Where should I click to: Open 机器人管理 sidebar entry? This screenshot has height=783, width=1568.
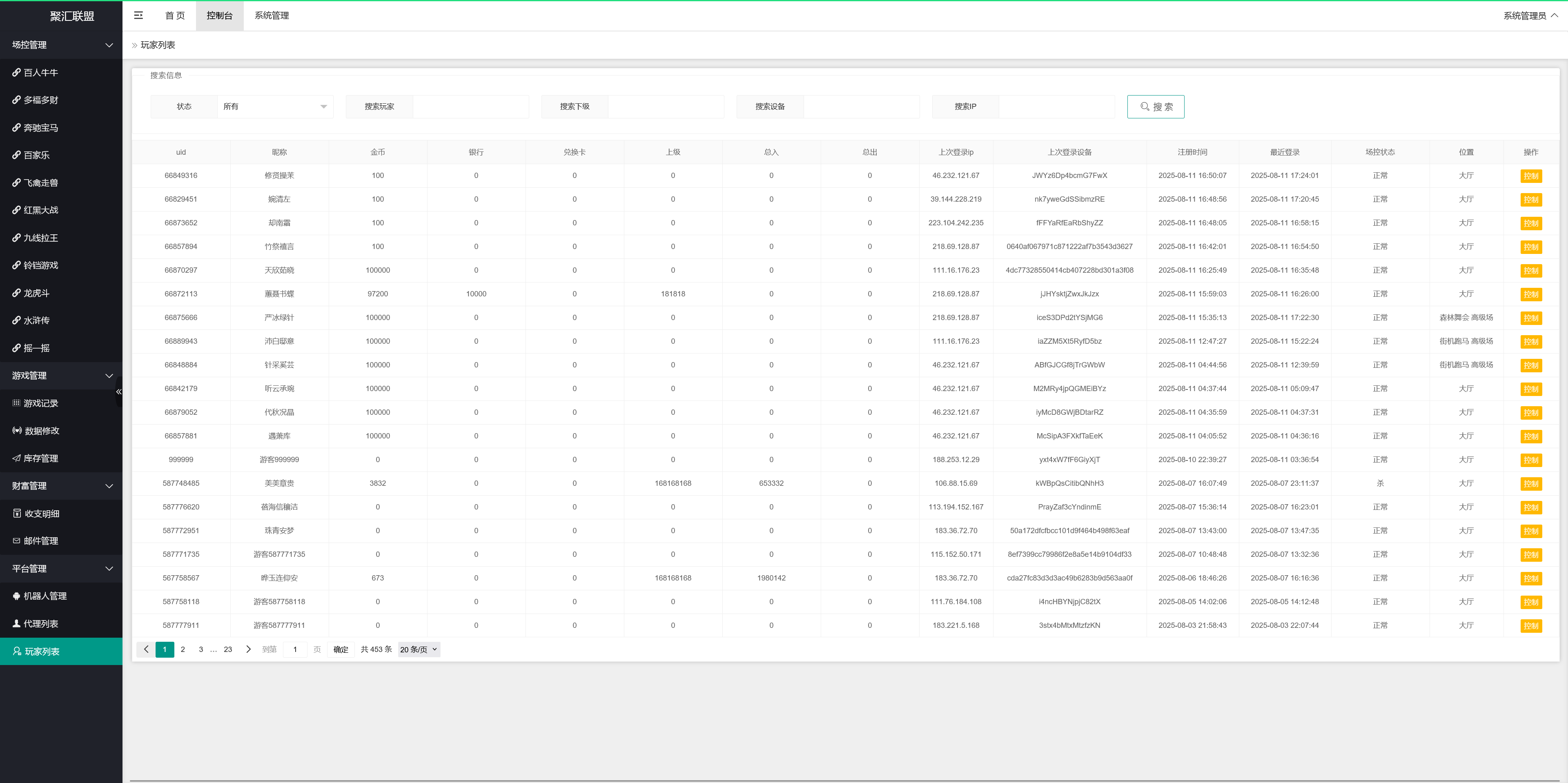tap(45, 596)
